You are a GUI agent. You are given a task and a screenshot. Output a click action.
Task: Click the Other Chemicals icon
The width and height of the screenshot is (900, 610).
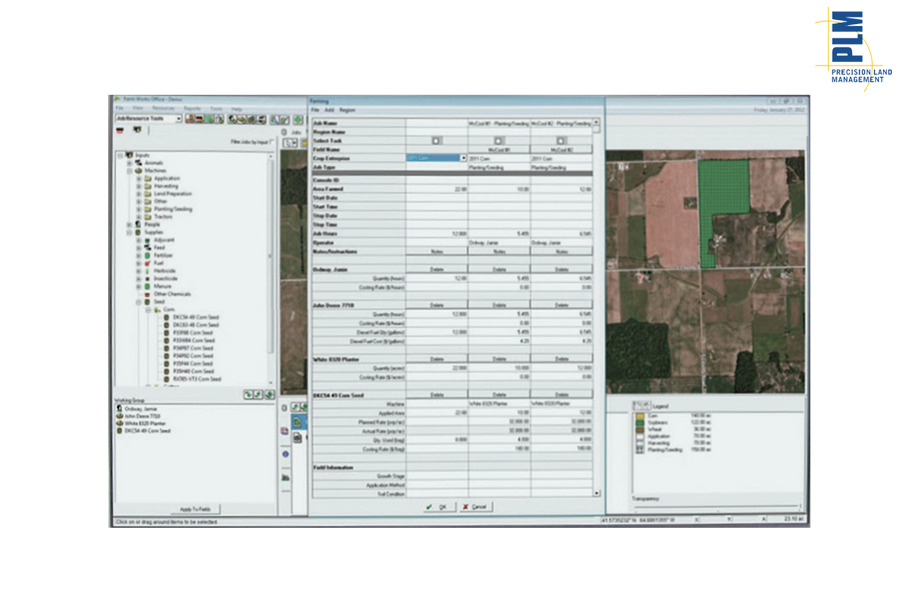click(148, 294)
